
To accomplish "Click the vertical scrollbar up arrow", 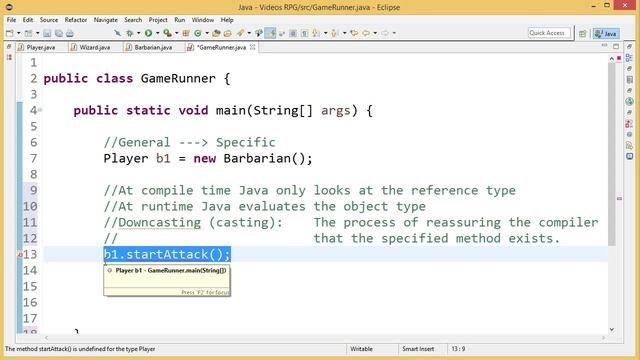I will click(x=611, y=59).
